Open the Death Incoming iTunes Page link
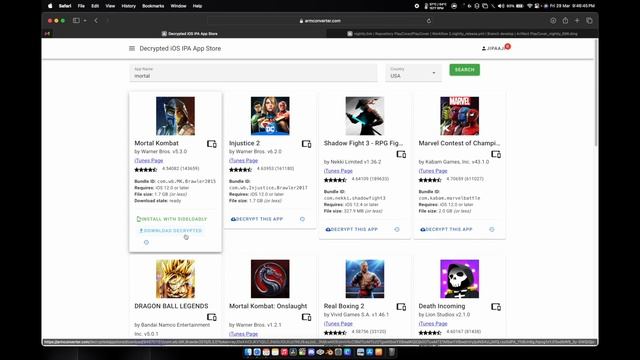Image resolution: width=640 pixels, height=360 pixels. pos(433,324)
